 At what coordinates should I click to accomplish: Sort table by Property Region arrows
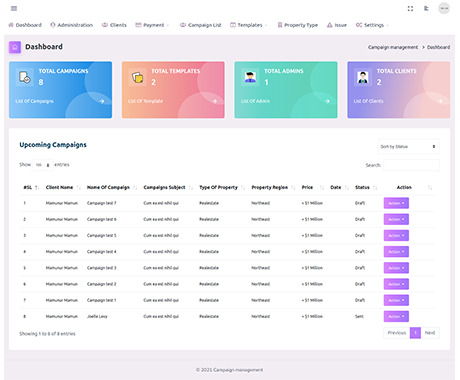pyautogui.click(x=293, y=188)
